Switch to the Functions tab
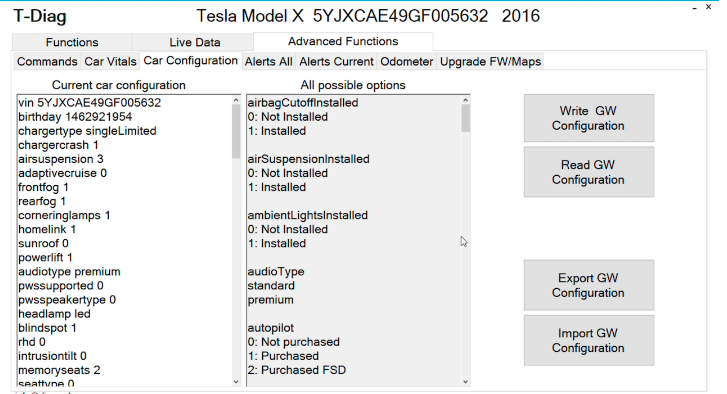 pos(72,42)
